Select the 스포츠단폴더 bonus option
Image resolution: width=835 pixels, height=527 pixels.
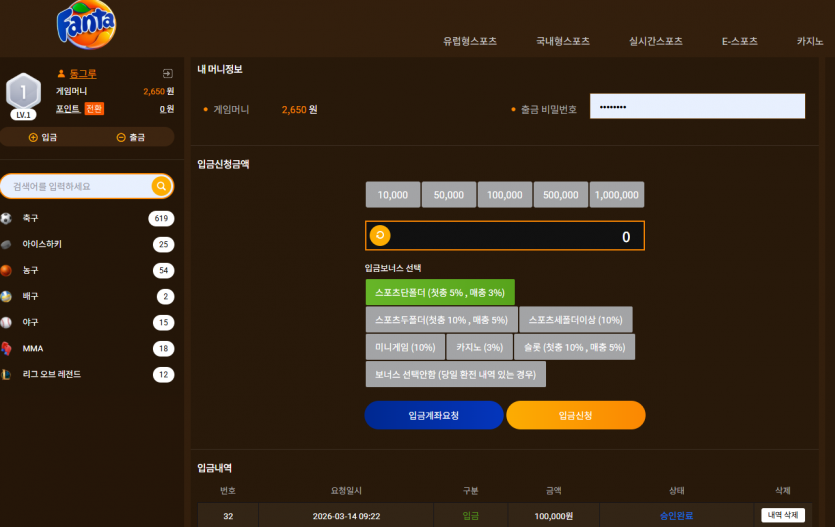[x=440, y=292]
